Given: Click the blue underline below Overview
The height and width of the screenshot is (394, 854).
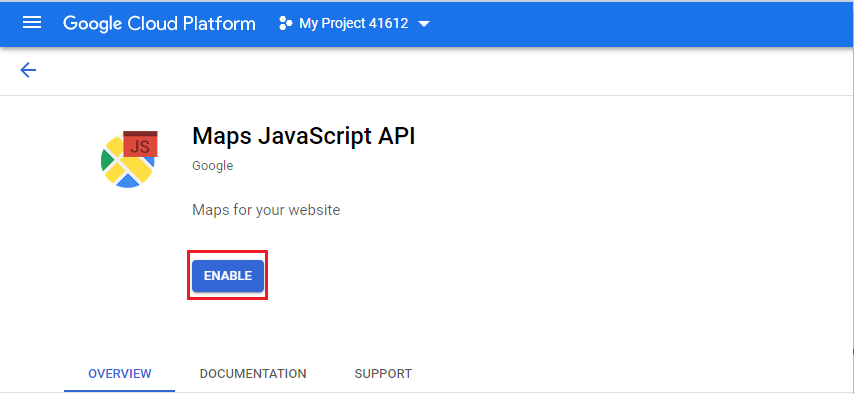Looking at the screenshot, I should pyautogui.click(x=120, y=391).
